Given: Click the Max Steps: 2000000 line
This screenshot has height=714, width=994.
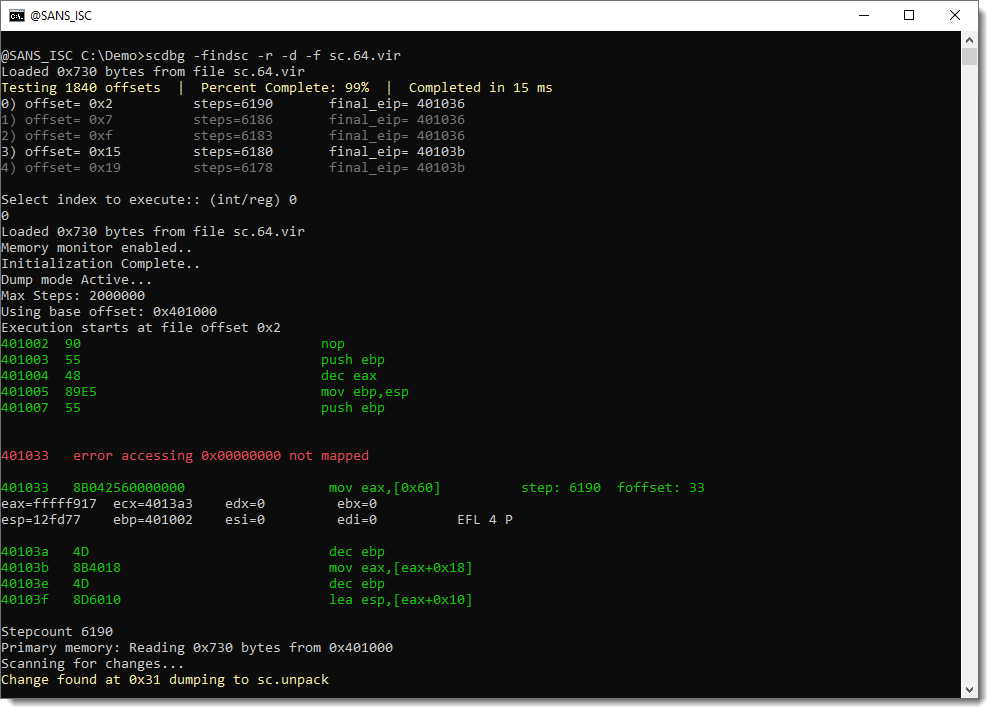Looking at the screenshot, I should (73, 296).
